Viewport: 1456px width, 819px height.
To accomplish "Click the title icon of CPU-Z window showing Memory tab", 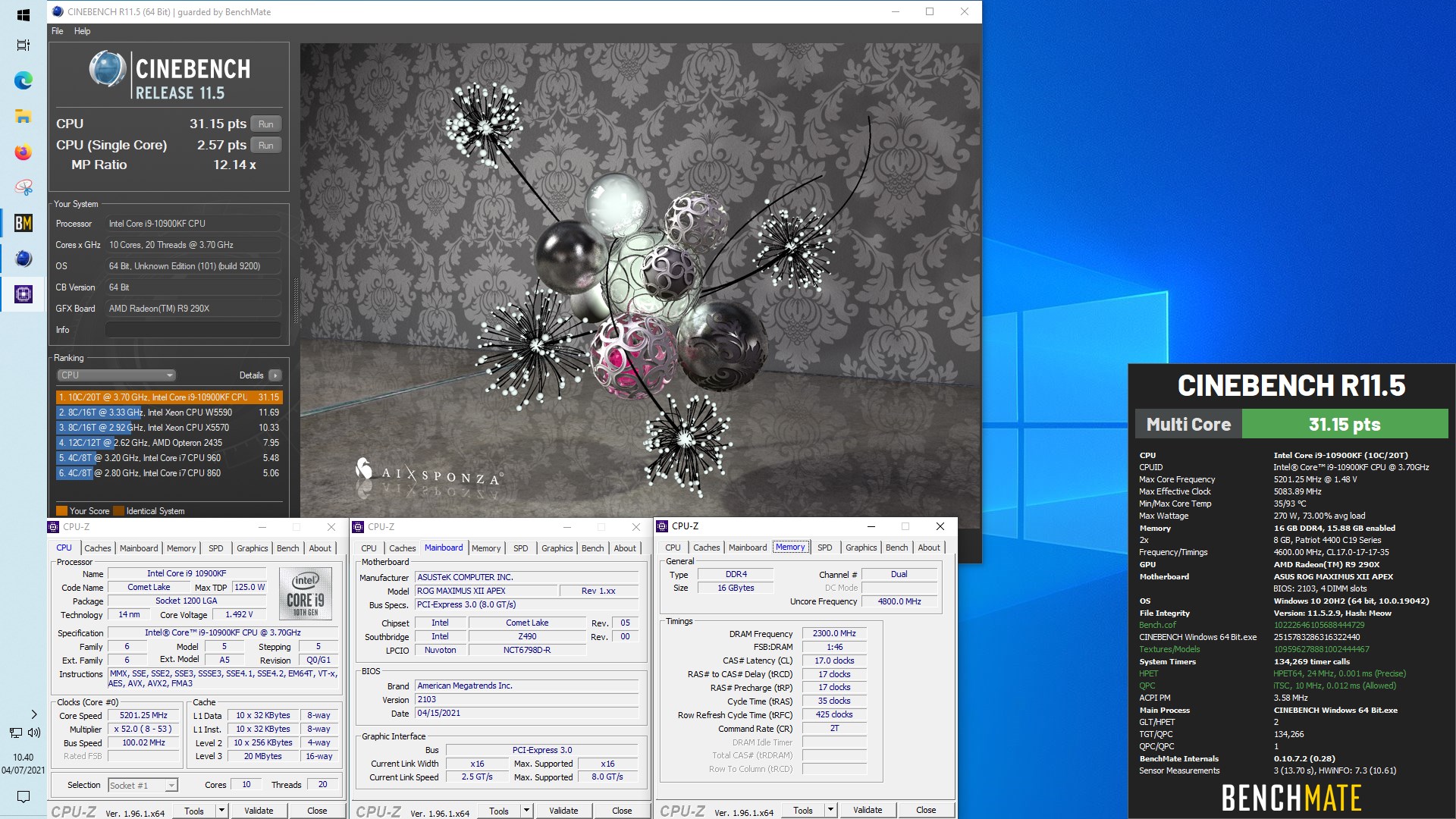I will click(x=662, y=526).
